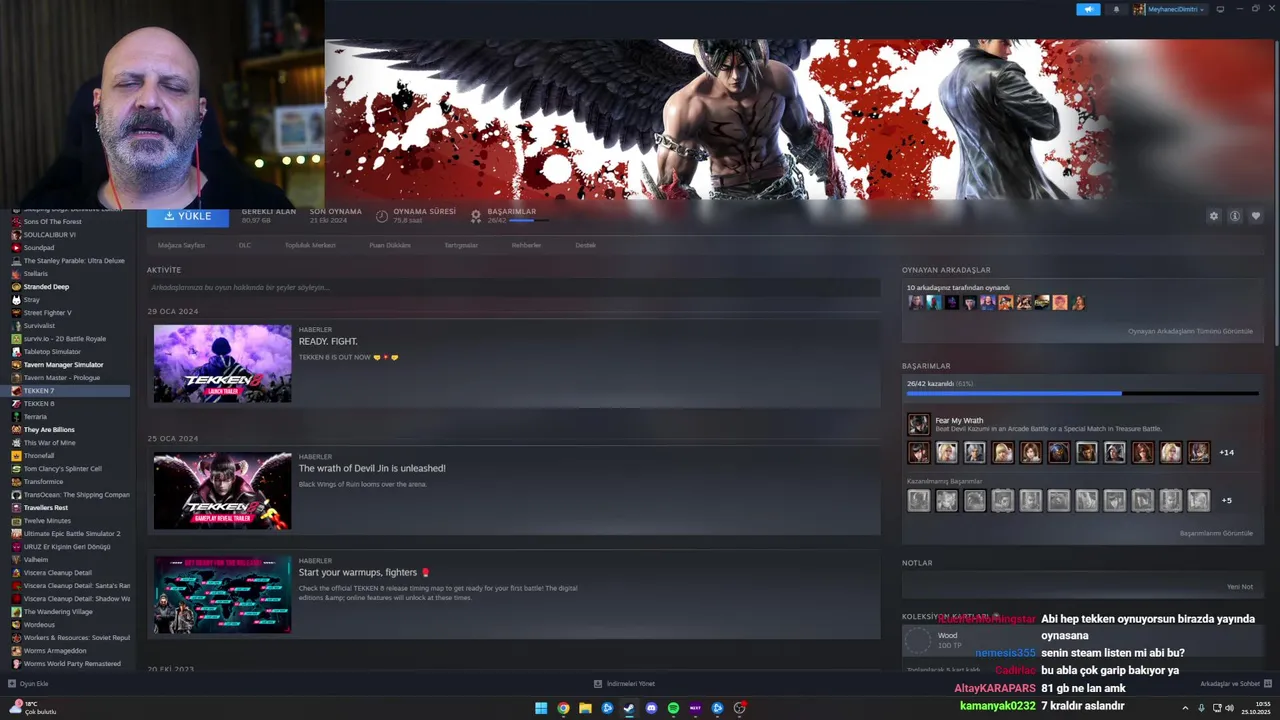Image resolution: width=1280 pixels, height=720 pixels.
Task: Click Başarımlarını Görüntüle link
Action: tap(1216, 533)
